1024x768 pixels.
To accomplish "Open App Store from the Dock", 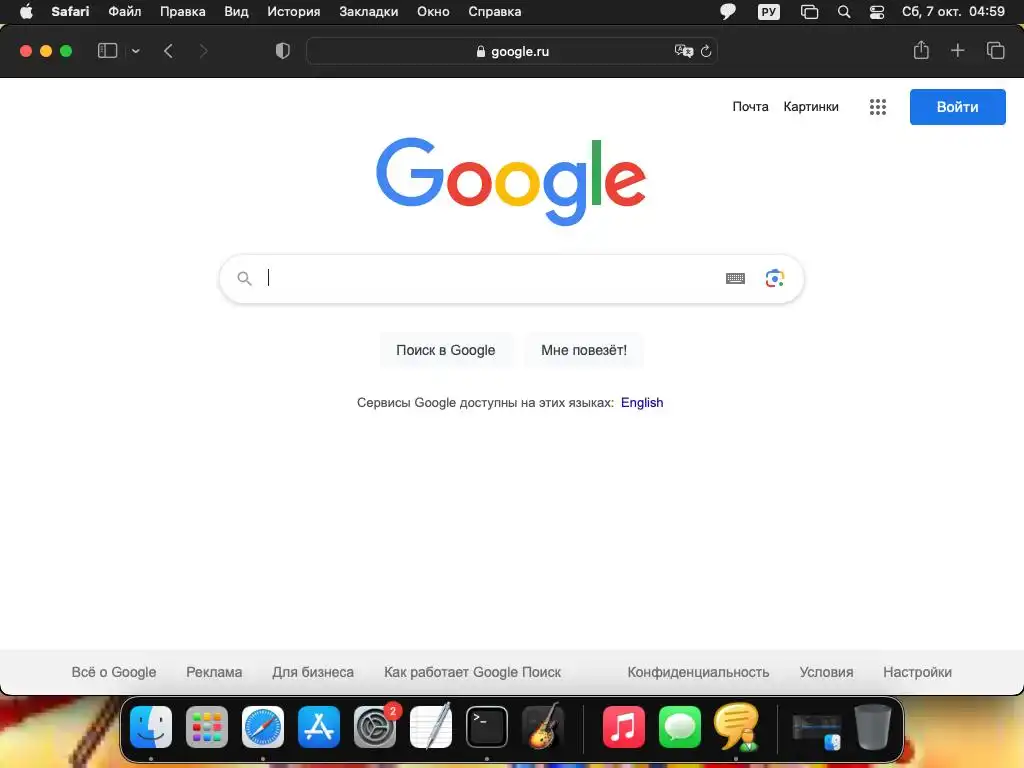I will point(319,727).
